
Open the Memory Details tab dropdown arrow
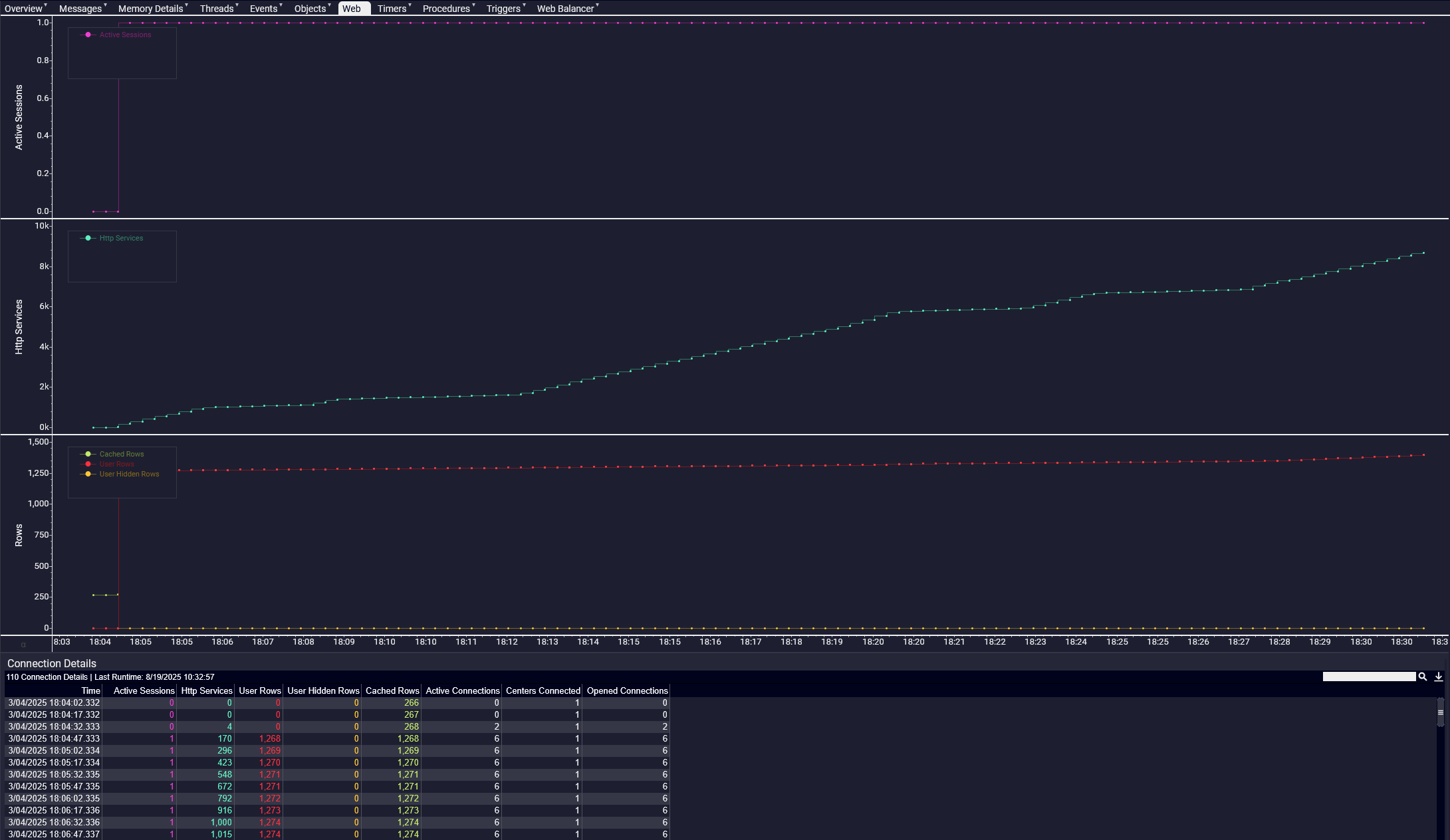187,5
